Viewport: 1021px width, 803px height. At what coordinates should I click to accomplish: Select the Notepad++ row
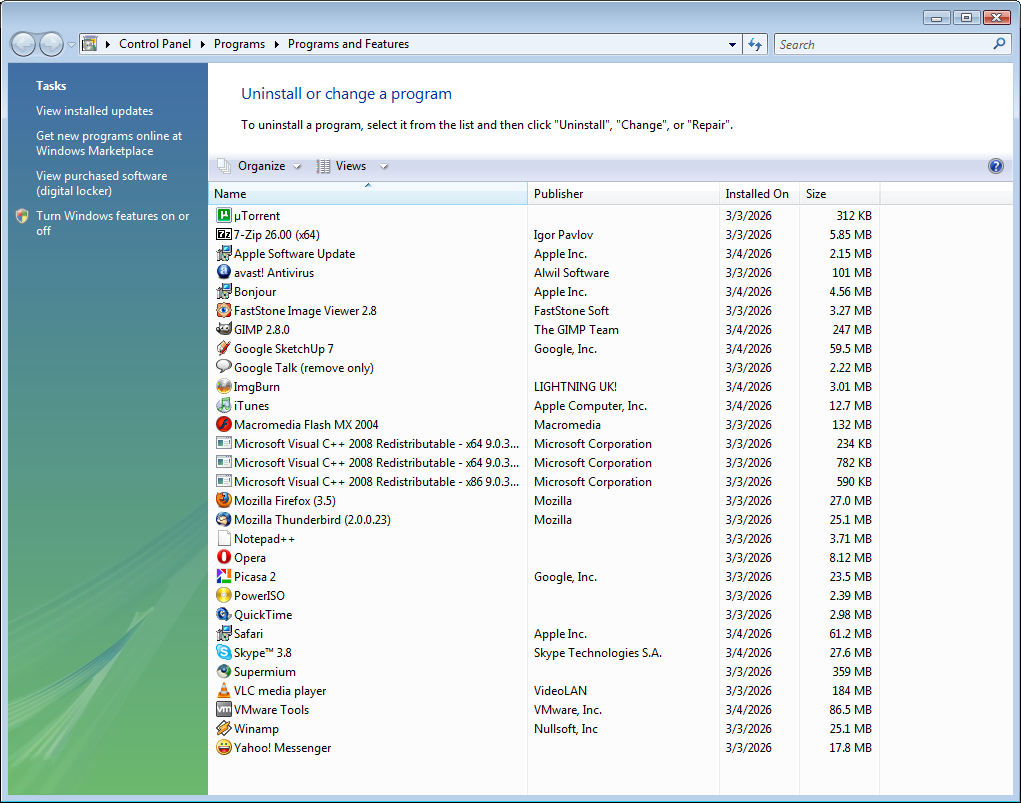click(544, 538)
